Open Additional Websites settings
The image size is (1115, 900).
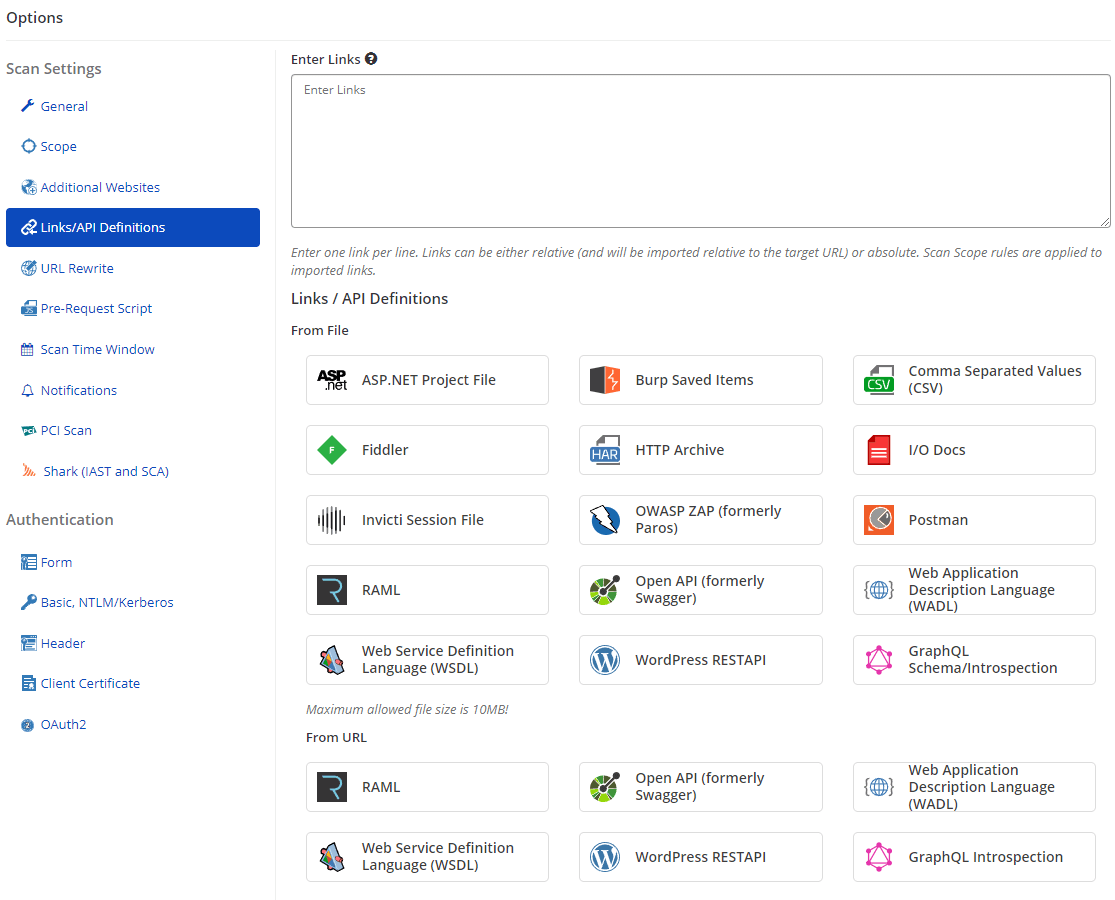[100, 187]
